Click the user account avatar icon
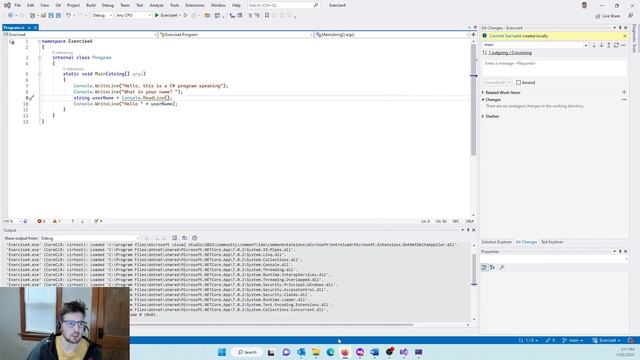640x360 pixels. pos(584,5)
